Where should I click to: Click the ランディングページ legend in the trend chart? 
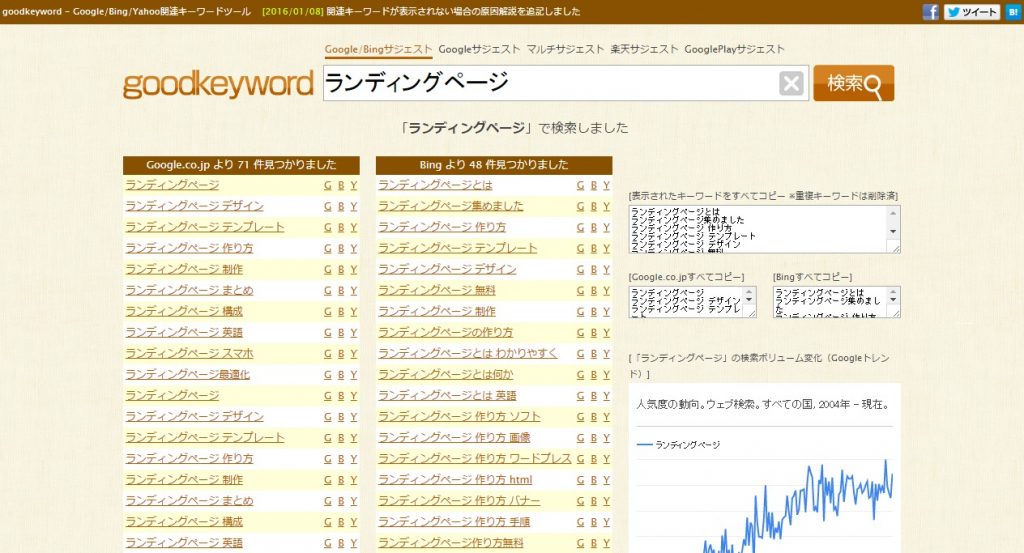coord(678,445)
